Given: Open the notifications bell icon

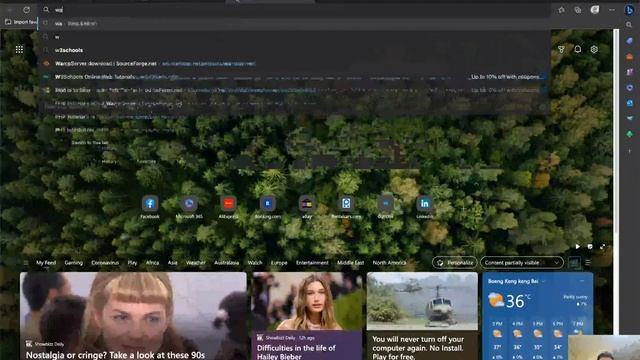Looking at the screenshot, I should (578, 49).
